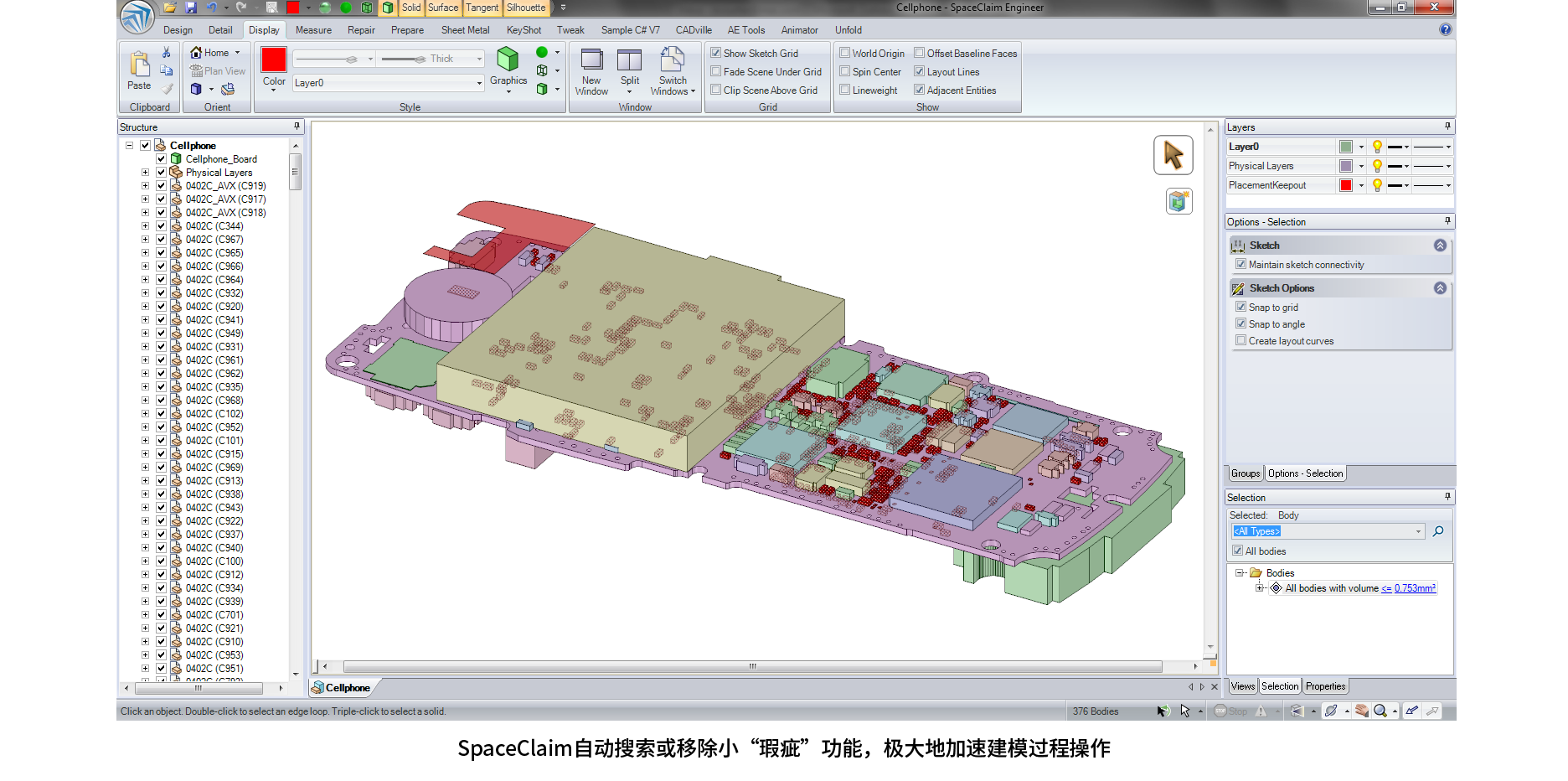Image resolution: width=1568 pixels, height=781 pixels.
Task: Disable Show Sketch Grid checkbox
Action: 716,53
